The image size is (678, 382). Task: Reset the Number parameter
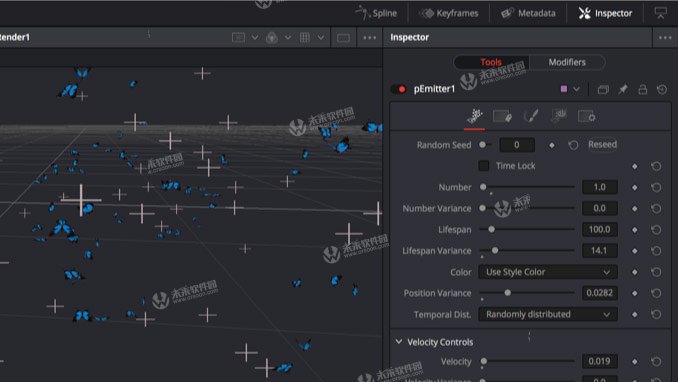pyautogui.click(x=656, y=187)
